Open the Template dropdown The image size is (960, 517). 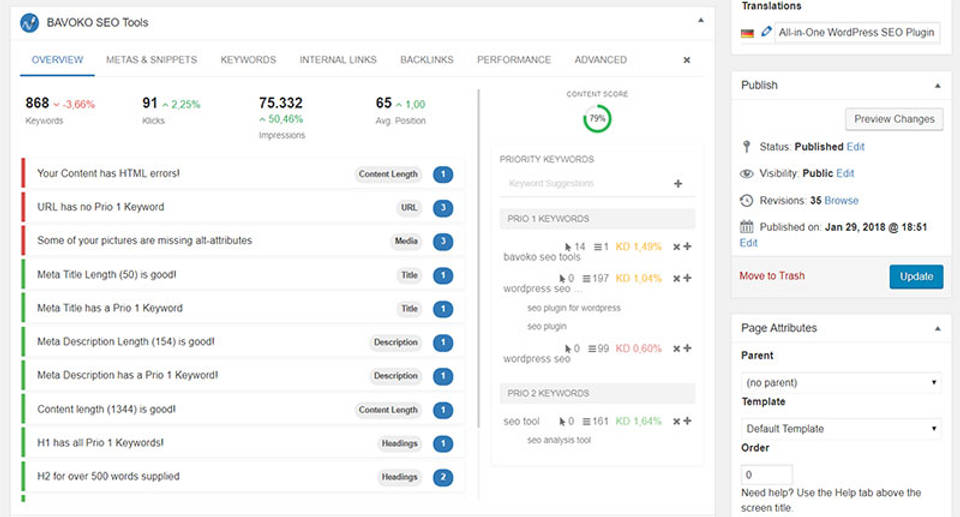[842, 428]
